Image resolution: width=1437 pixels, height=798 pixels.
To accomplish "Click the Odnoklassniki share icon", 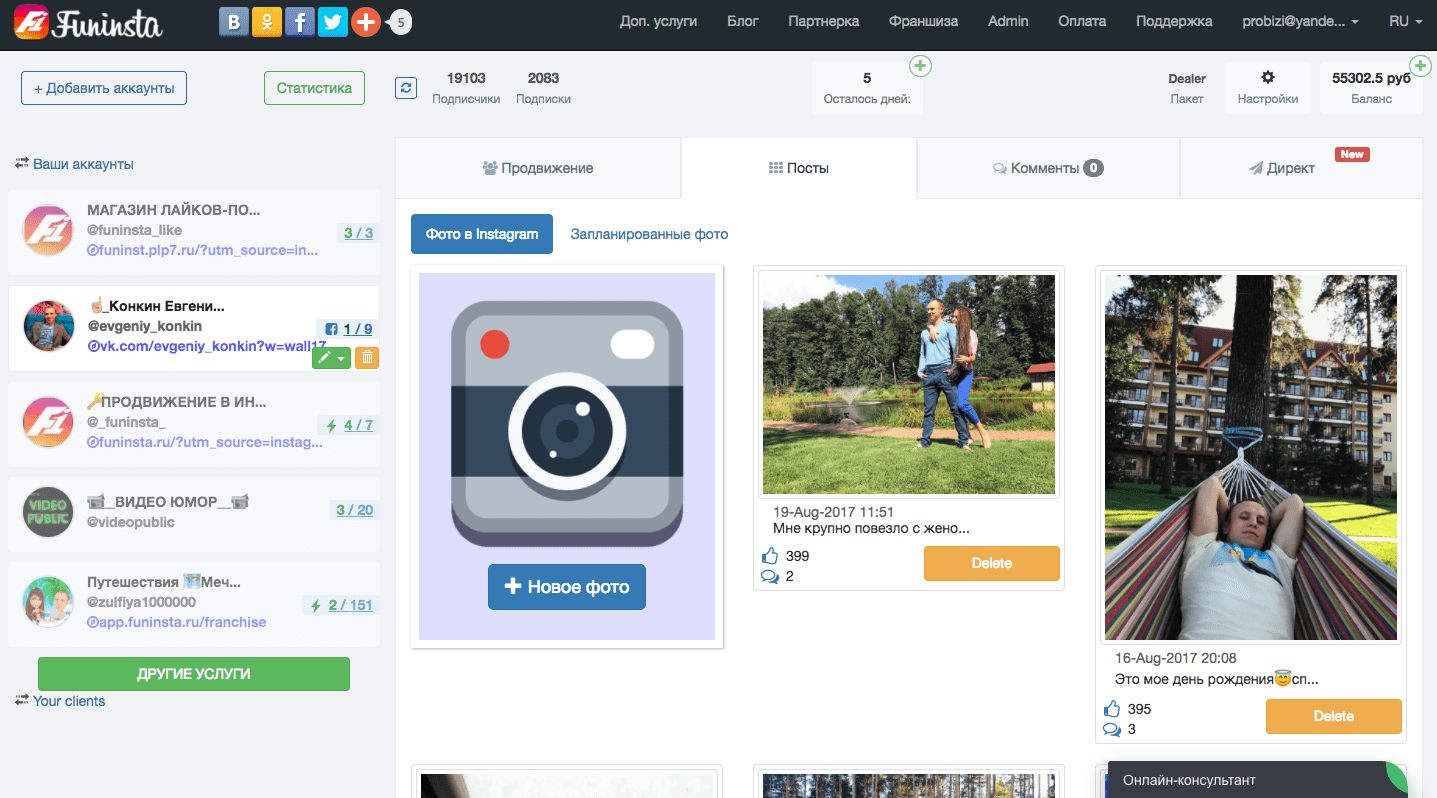I will click(267, 22).
